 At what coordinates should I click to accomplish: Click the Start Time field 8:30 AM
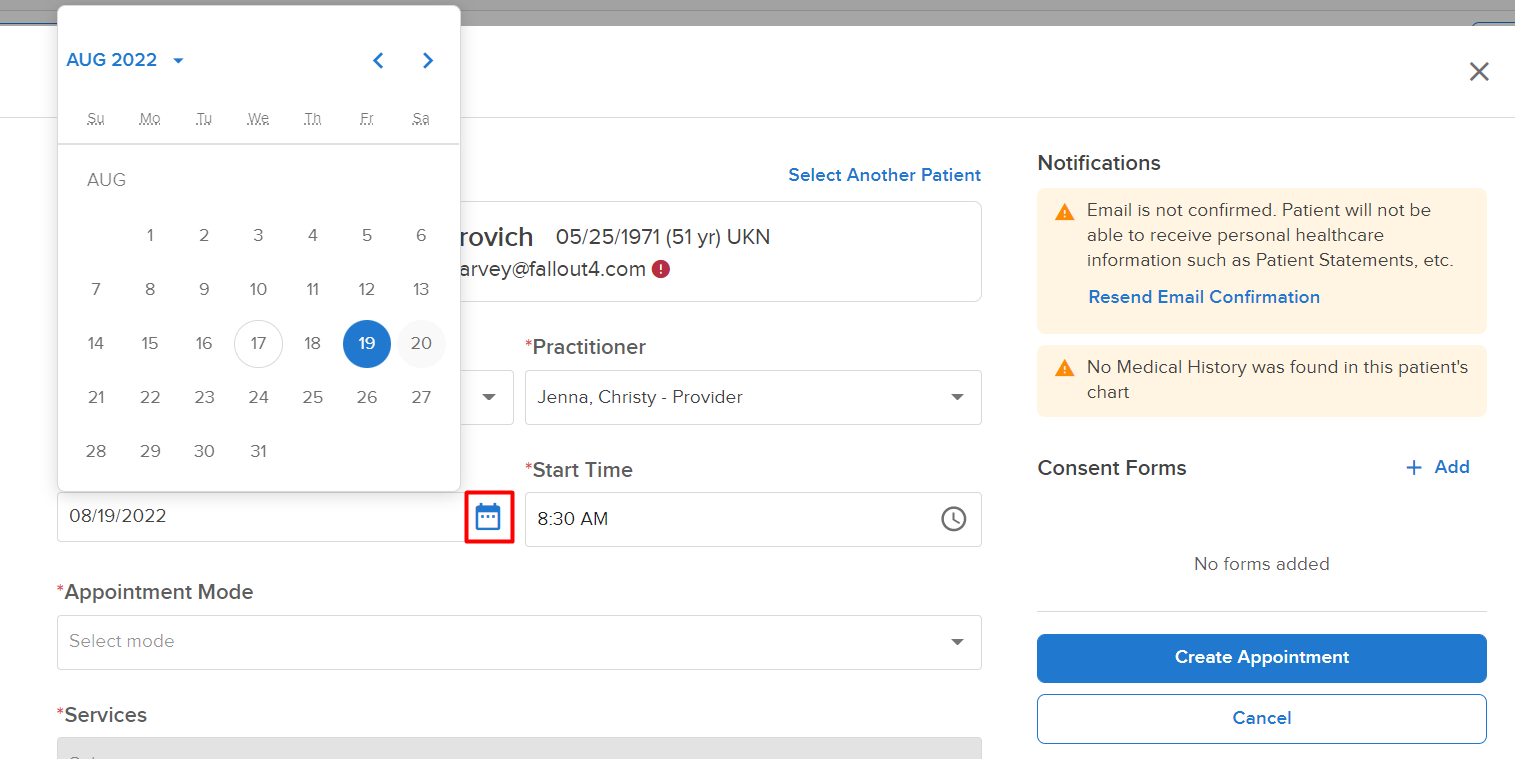click(x=753, y=519)
